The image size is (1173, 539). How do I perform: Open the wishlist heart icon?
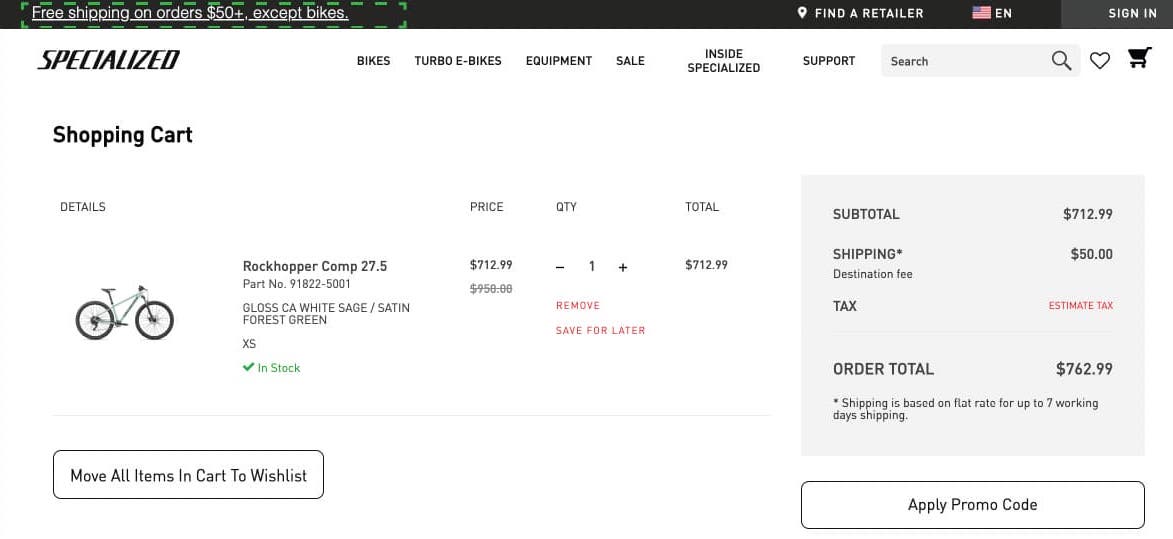tap(1100, 61)
